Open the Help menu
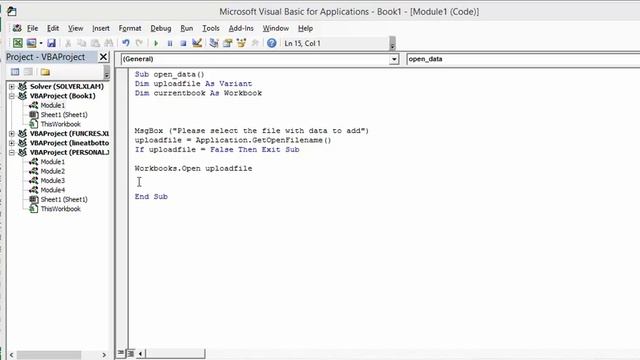The width and height of the screenshot is (640, 360). point(305,28)
